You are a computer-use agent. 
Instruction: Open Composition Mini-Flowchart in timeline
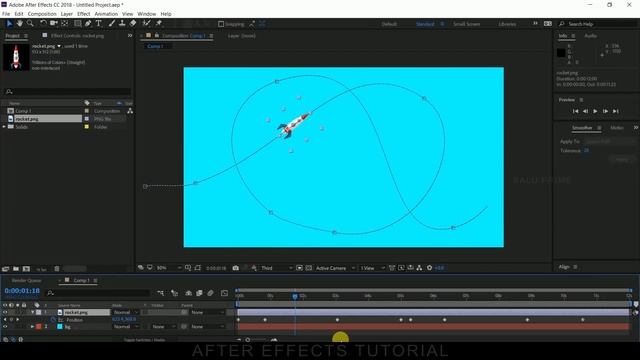pos(160,293)
